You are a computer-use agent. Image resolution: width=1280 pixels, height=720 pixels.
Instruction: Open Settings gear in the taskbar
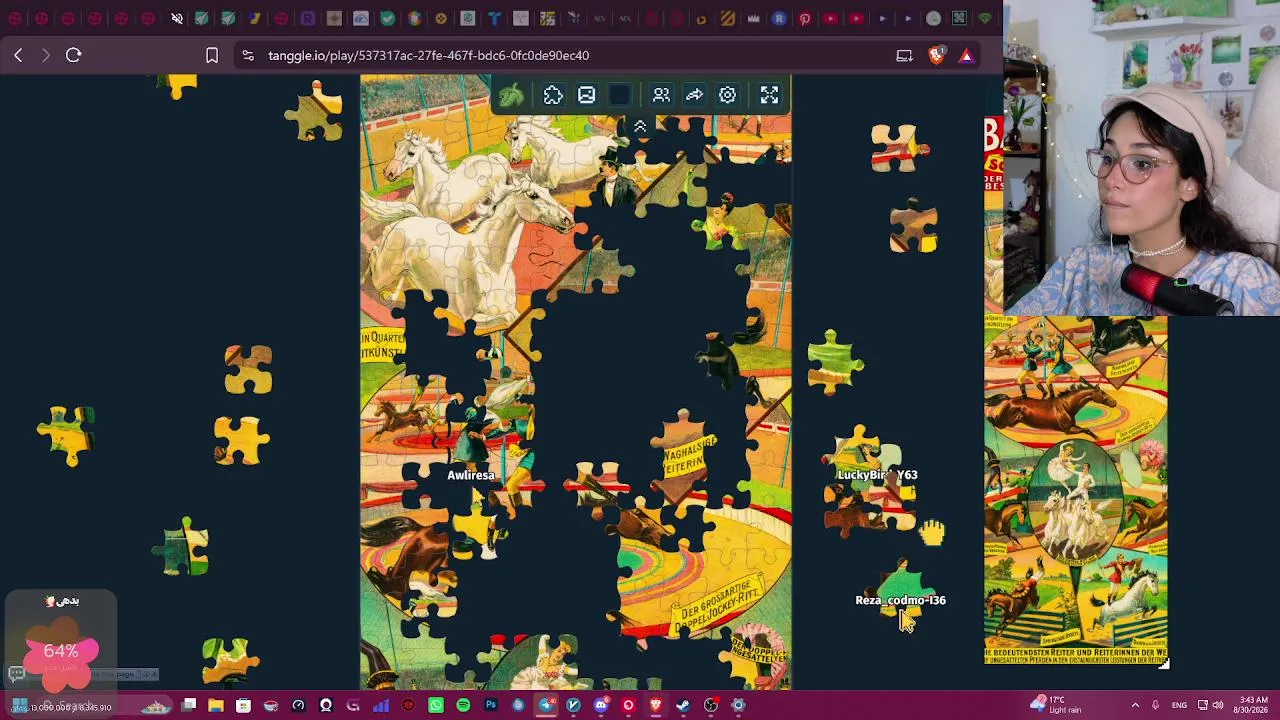point(738,705)
